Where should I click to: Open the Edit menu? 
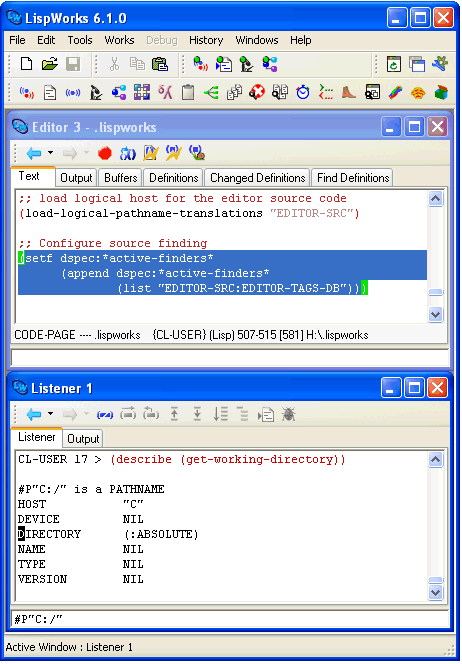(x=46, y=40)
